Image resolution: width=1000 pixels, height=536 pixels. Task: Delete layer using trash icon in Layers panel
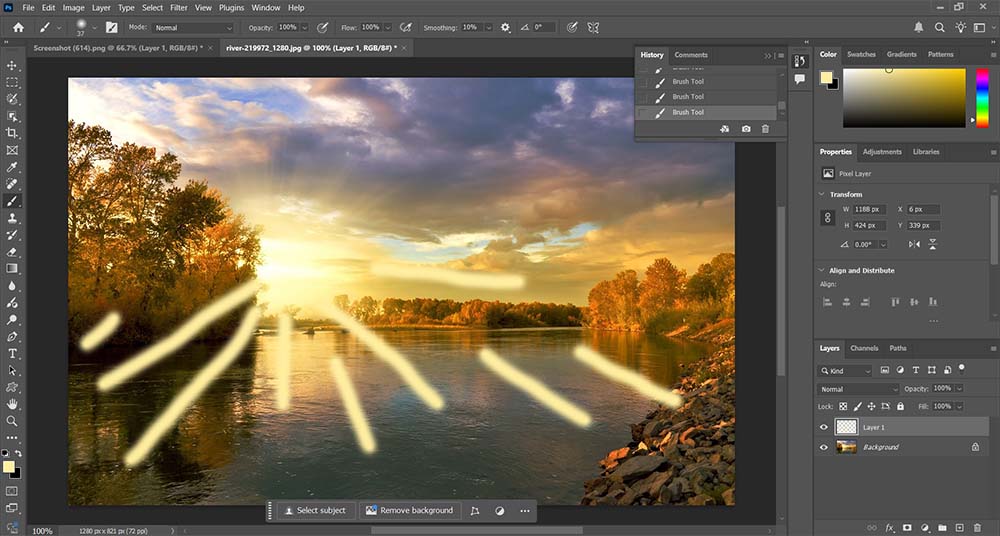(977, 527)
